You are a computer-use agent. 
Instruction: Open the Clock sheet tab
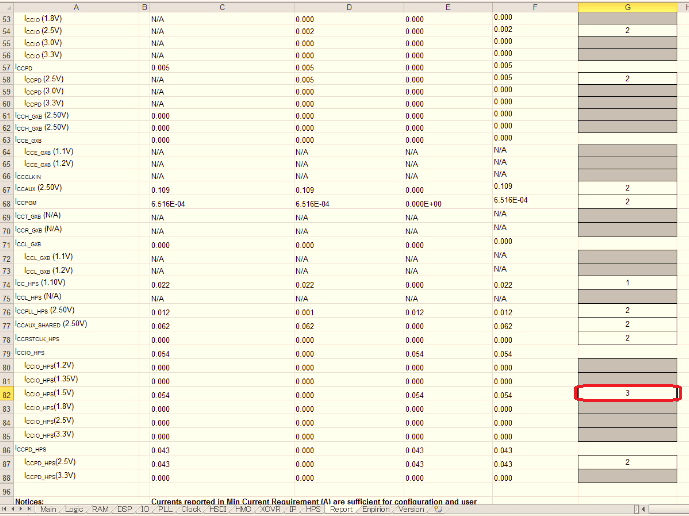(x=191, y=510)
